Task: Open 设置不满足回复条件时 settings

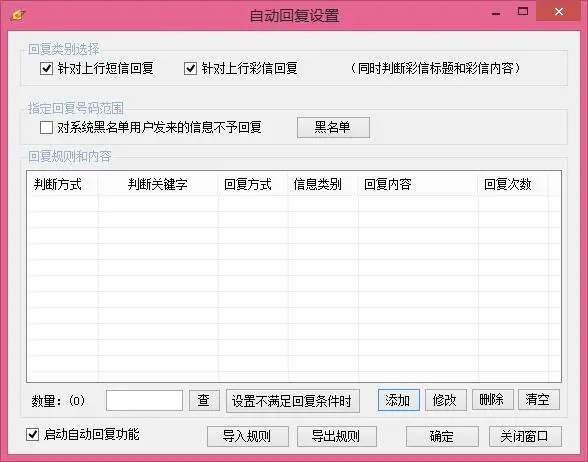Action: 292,401
